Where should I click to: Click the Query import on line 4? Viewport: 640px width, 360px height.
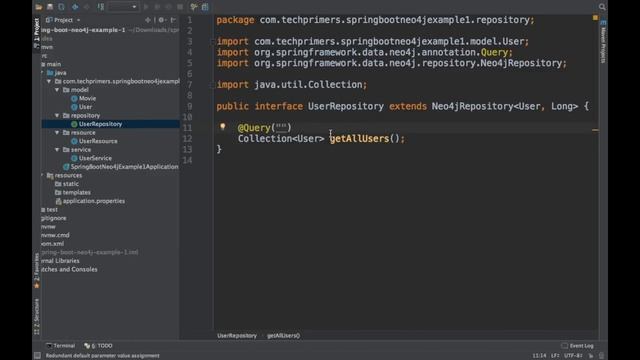(494, 53)
